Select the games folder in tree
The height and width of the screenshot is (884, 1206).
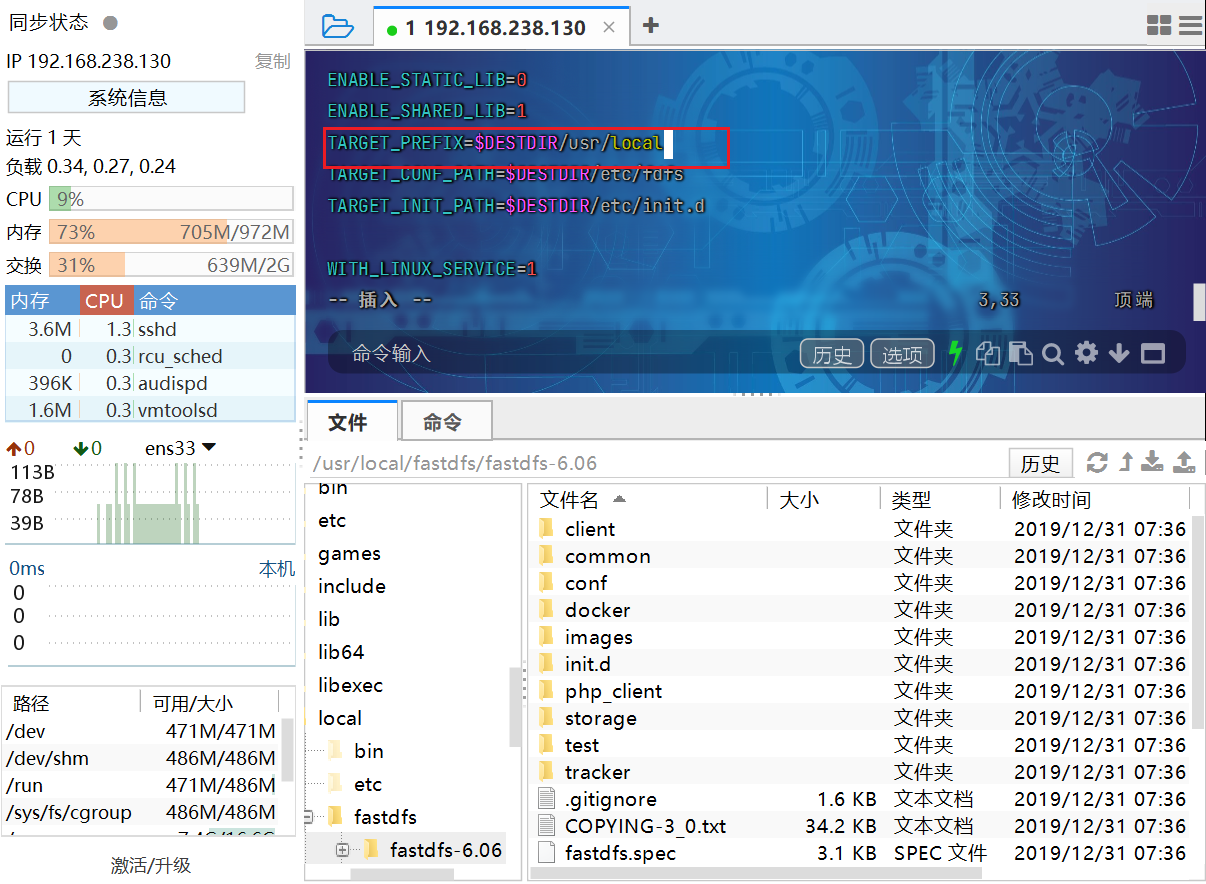click(349, 553)
